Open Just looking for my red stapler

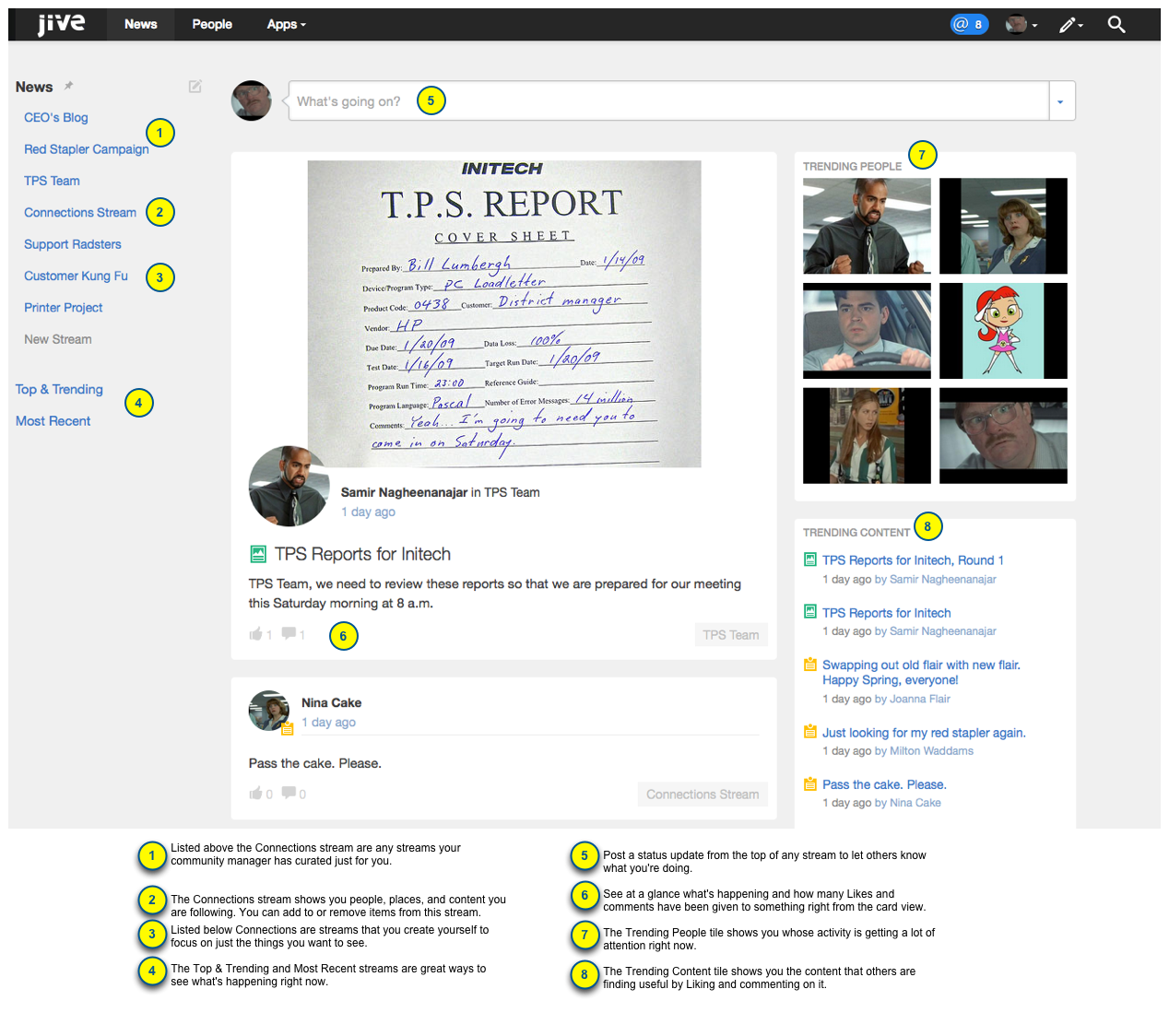pos(924,733)
